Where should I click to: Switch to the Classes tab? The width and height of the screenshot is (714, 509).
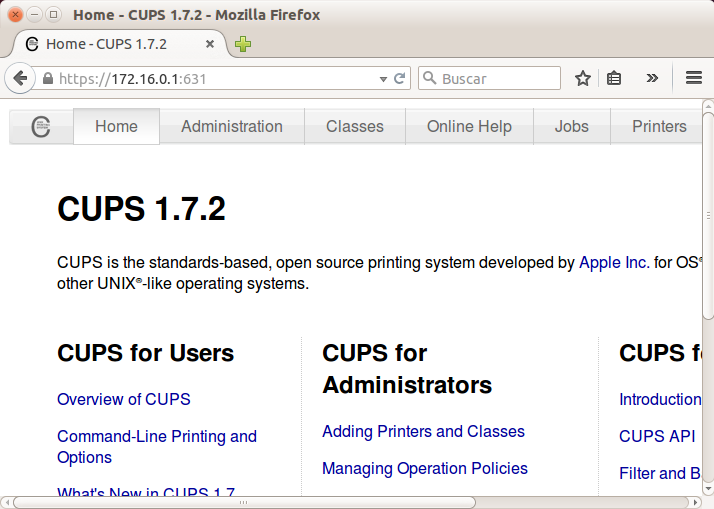click(x=355, y=127)
